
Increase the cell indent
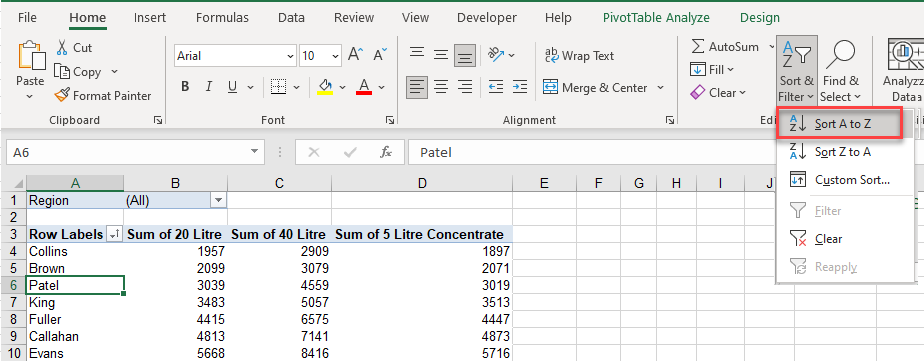[519, 88]
